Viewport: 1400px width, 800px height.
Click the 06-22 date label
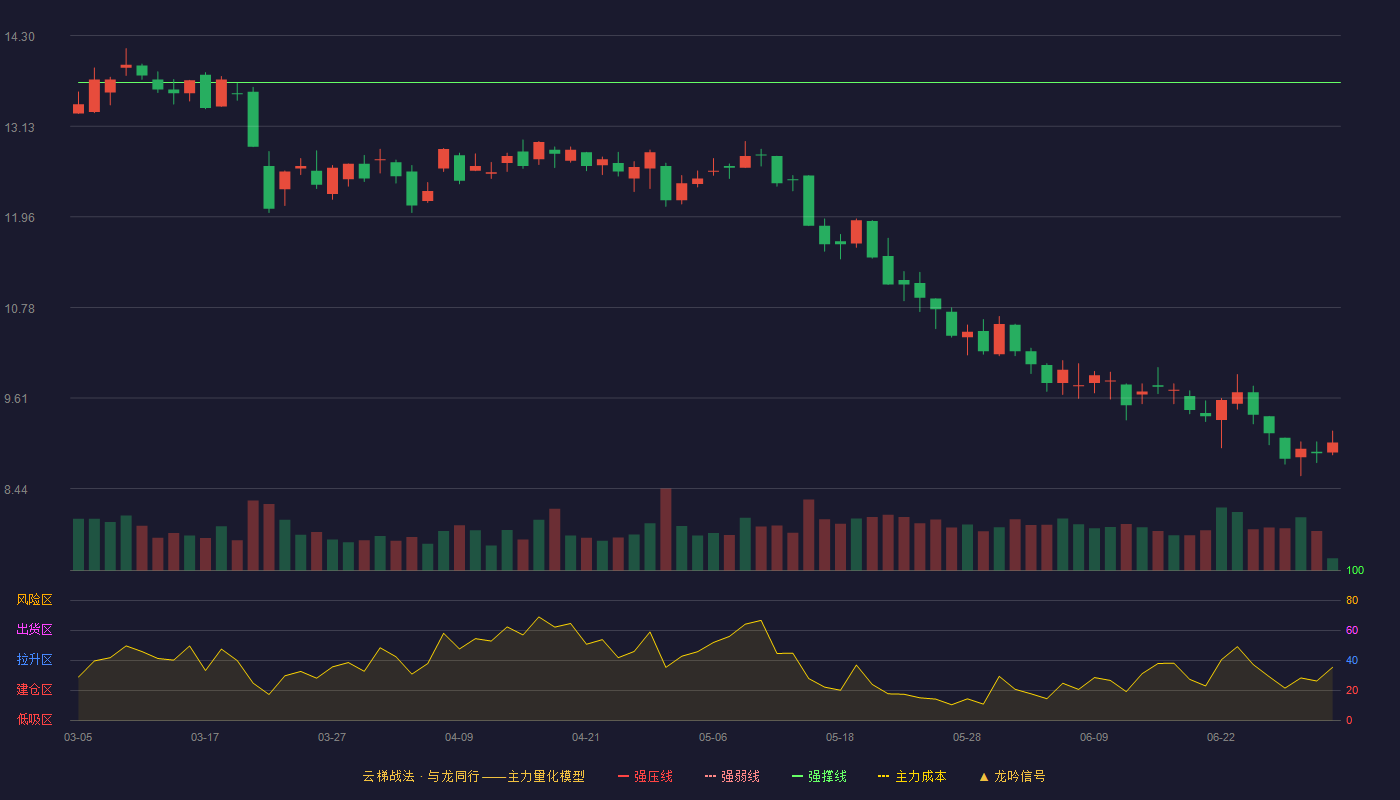pos(1221,737)
